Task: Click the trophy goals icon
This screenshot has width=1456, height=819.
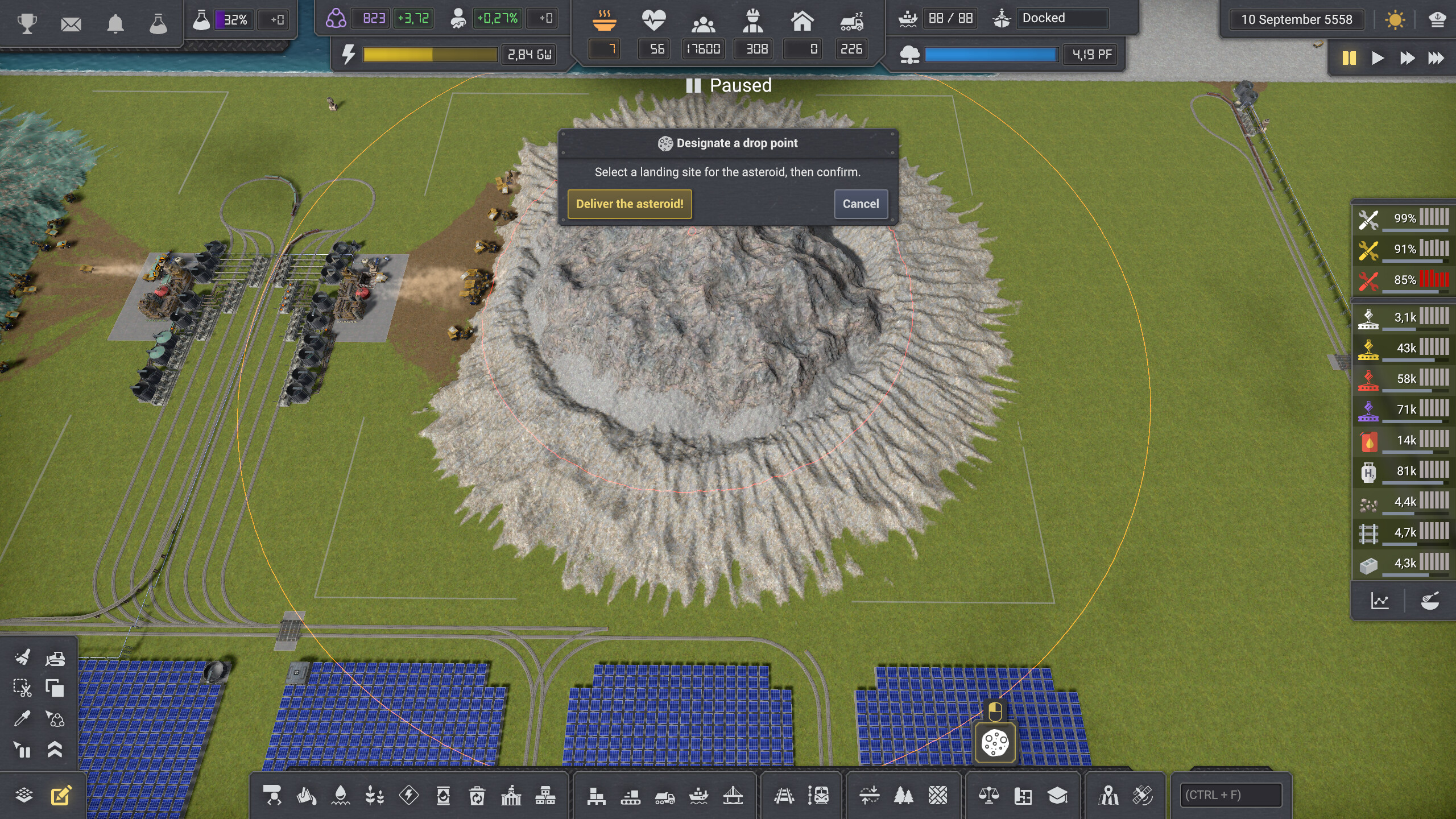Action: 27,23
